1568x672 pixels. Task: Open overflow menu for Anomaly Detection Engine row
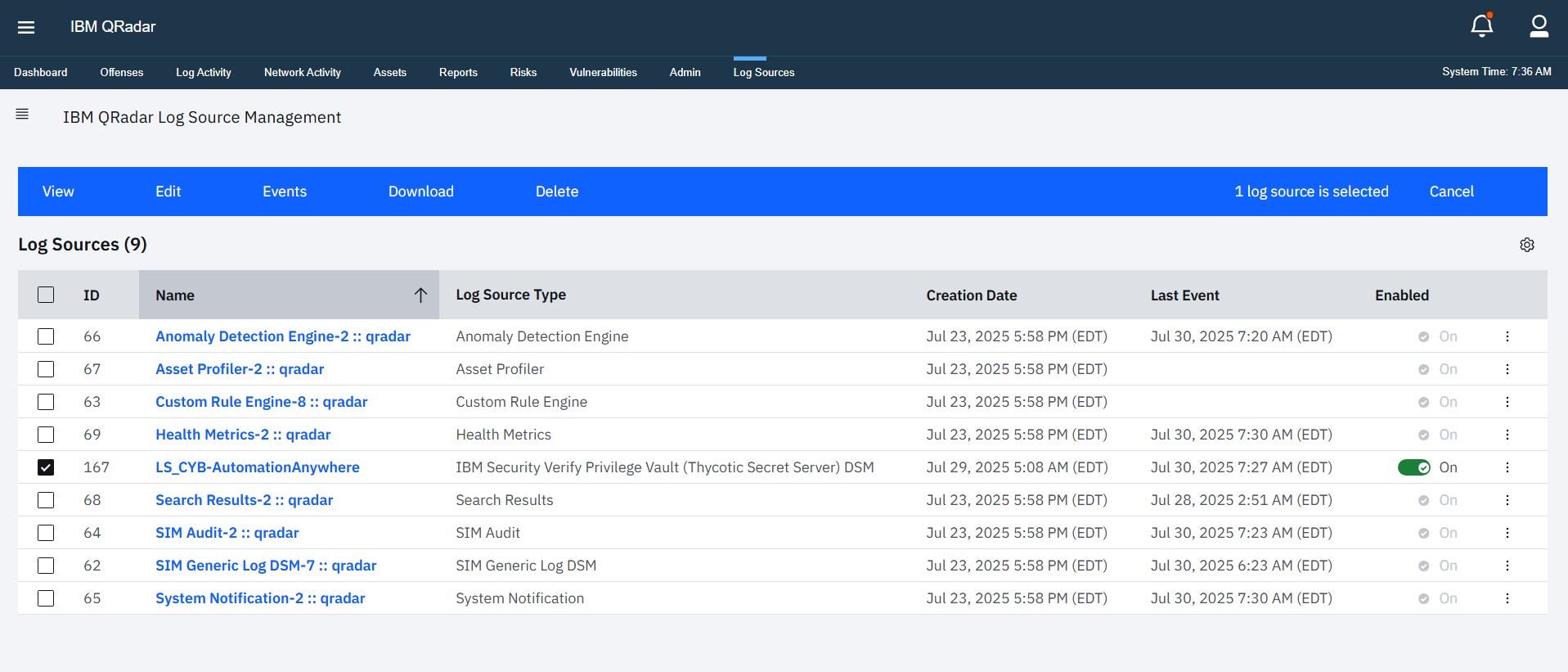[1507, 336]
